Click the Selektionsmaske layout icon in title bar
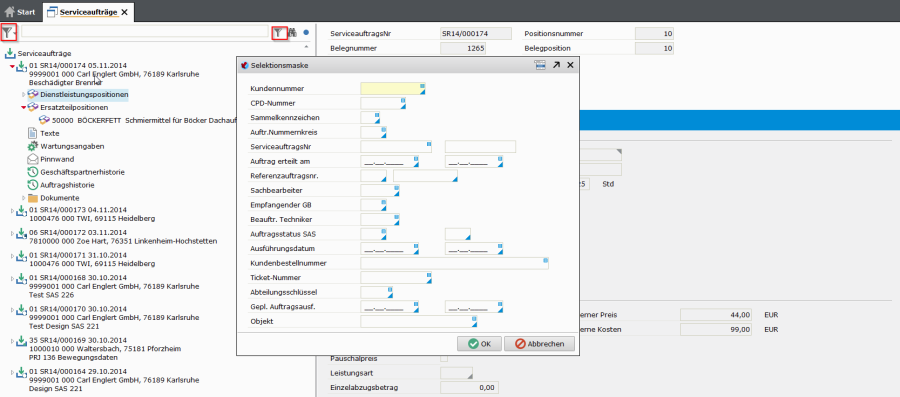This screenshot has width=900, height=397. coord(540,65)
